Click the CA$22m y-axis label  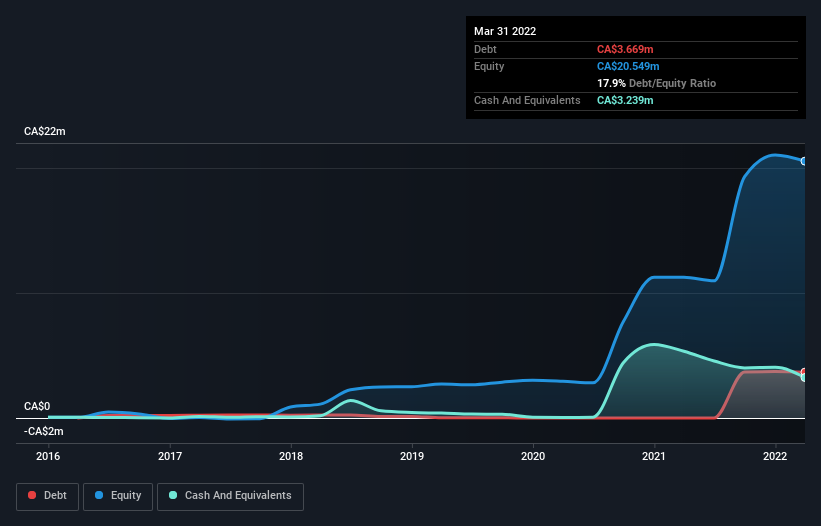point(45,131)
